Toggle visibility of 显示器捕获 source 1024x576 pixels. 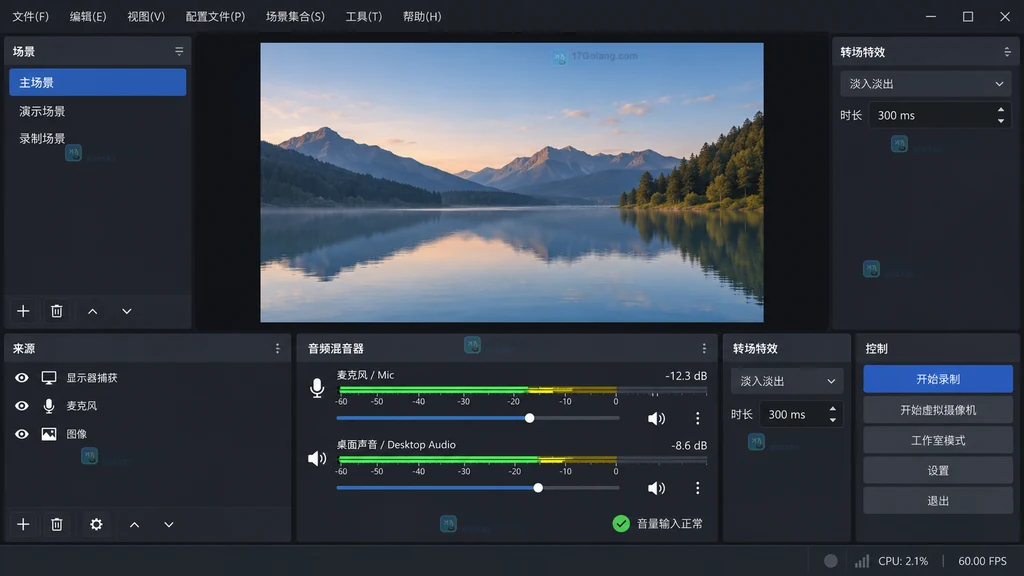pos(22,377)
